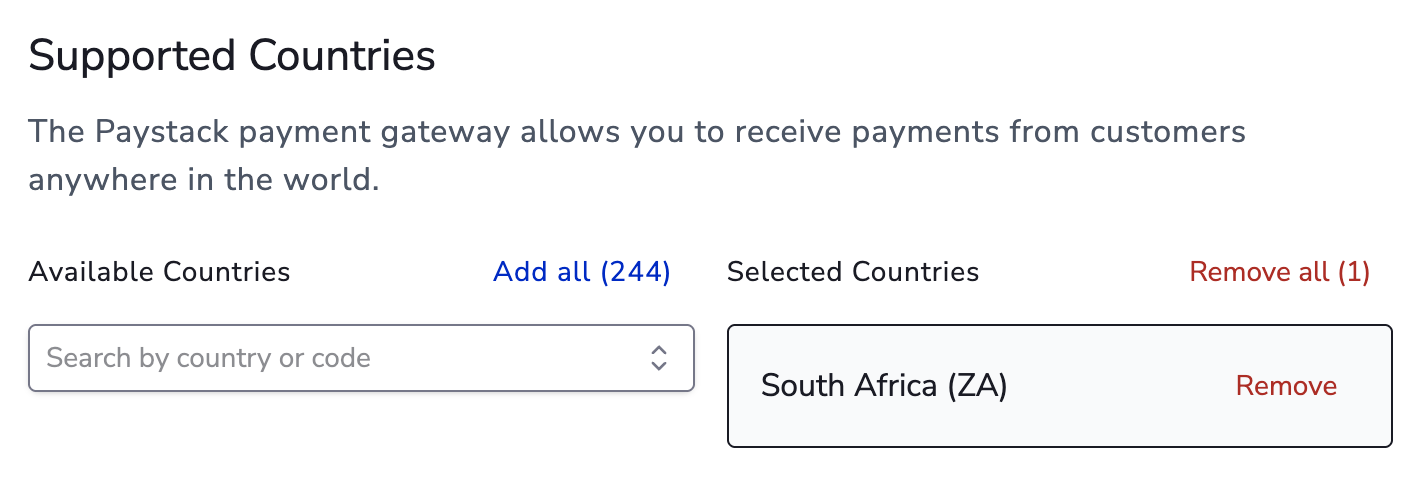The image size is (1418, 500).
Task: Click the 'anywhere in the world.' text line
Action: coord(204,183)
